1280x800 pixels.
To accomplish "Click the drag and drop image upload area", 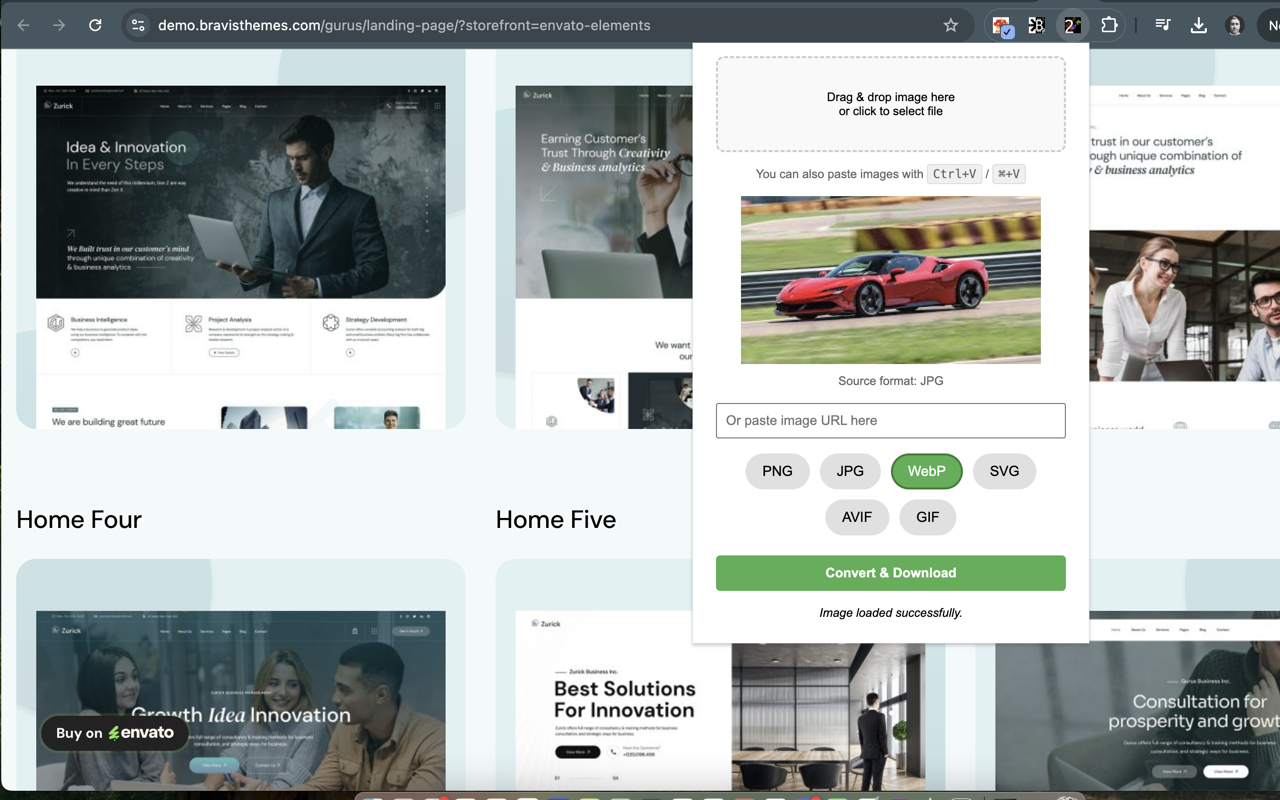I will 891,104.
